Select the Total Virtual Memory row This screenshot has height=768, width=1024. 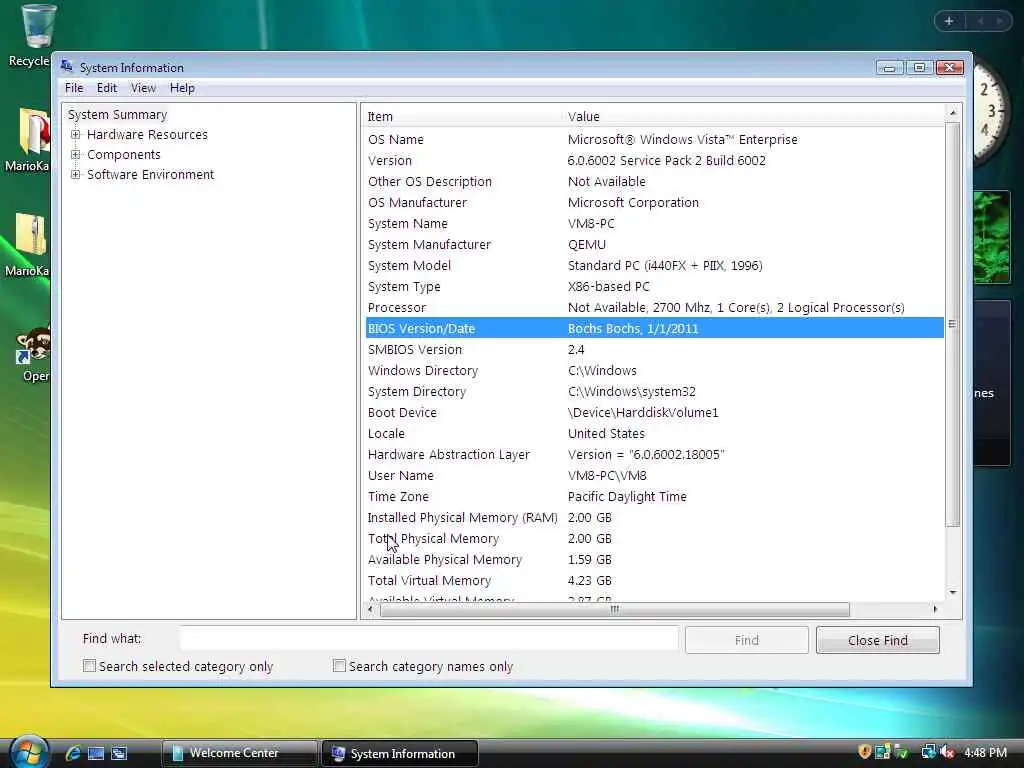tap(654, 581)
